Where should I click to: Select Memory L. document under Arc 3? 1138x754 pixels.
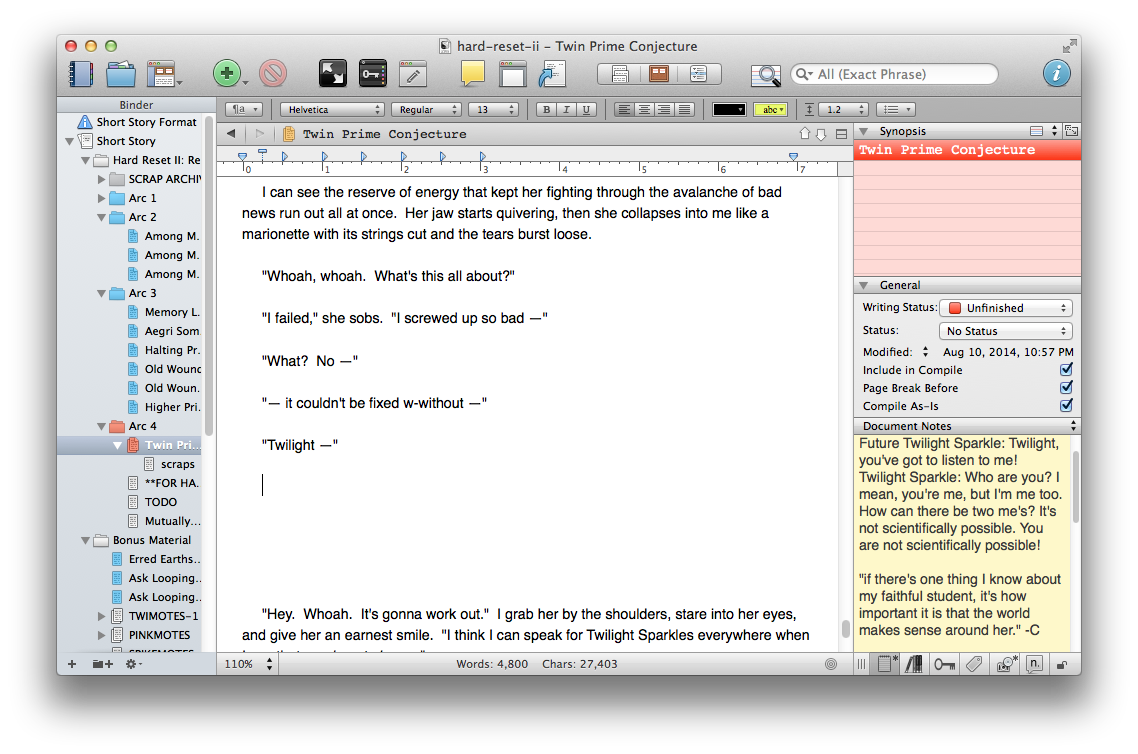171,312
